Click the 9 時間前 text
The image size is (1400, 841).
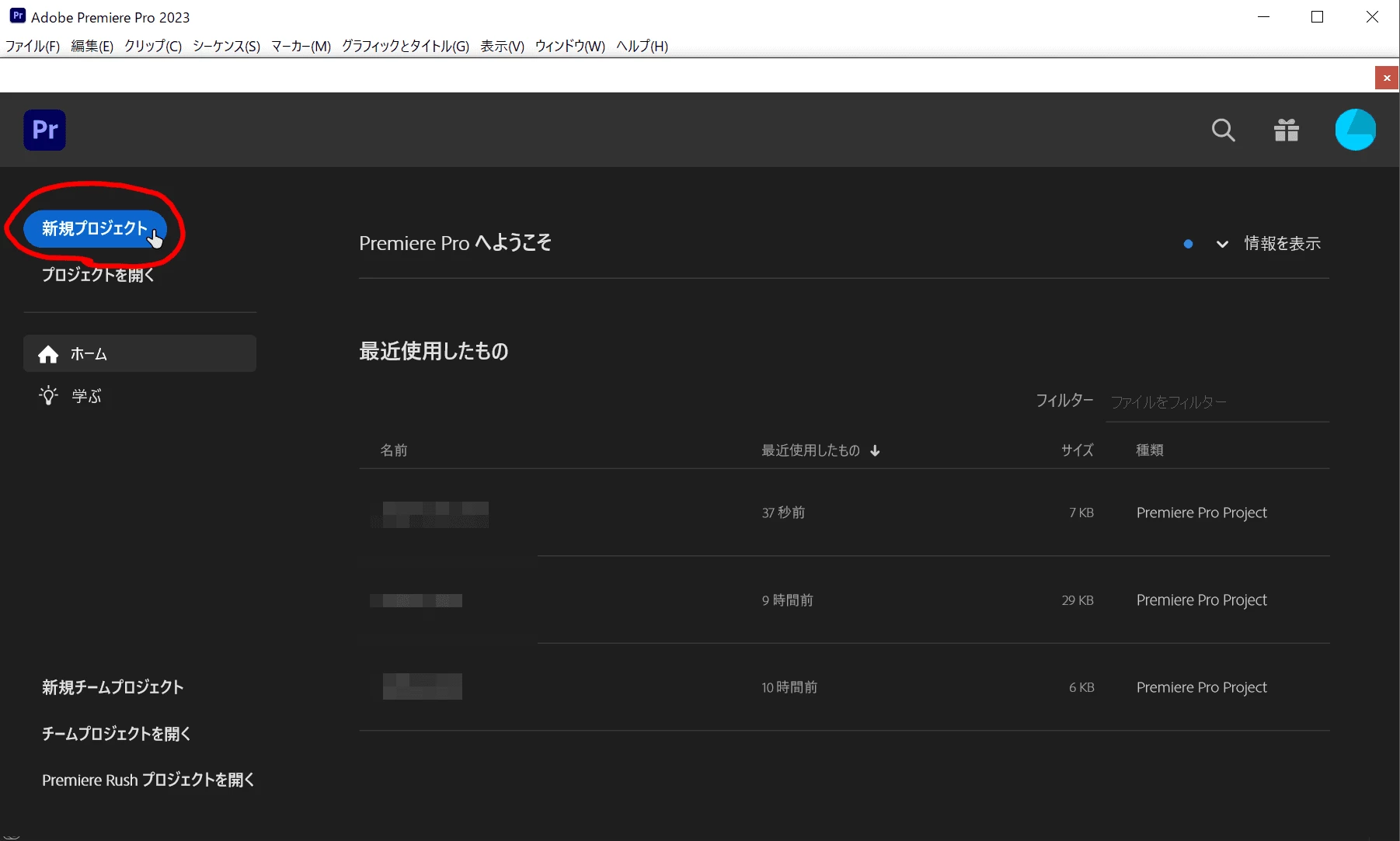787,600
